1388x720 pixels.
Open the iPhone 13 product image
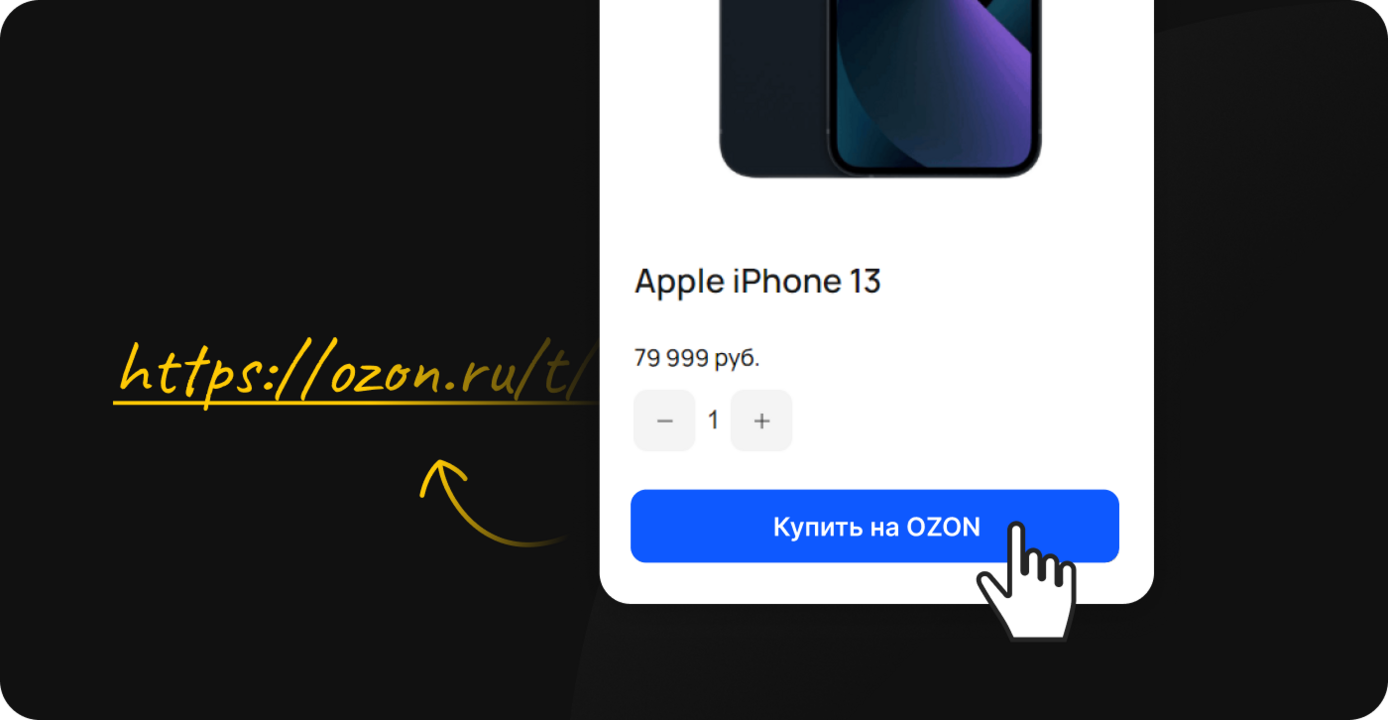coord(880,88)
